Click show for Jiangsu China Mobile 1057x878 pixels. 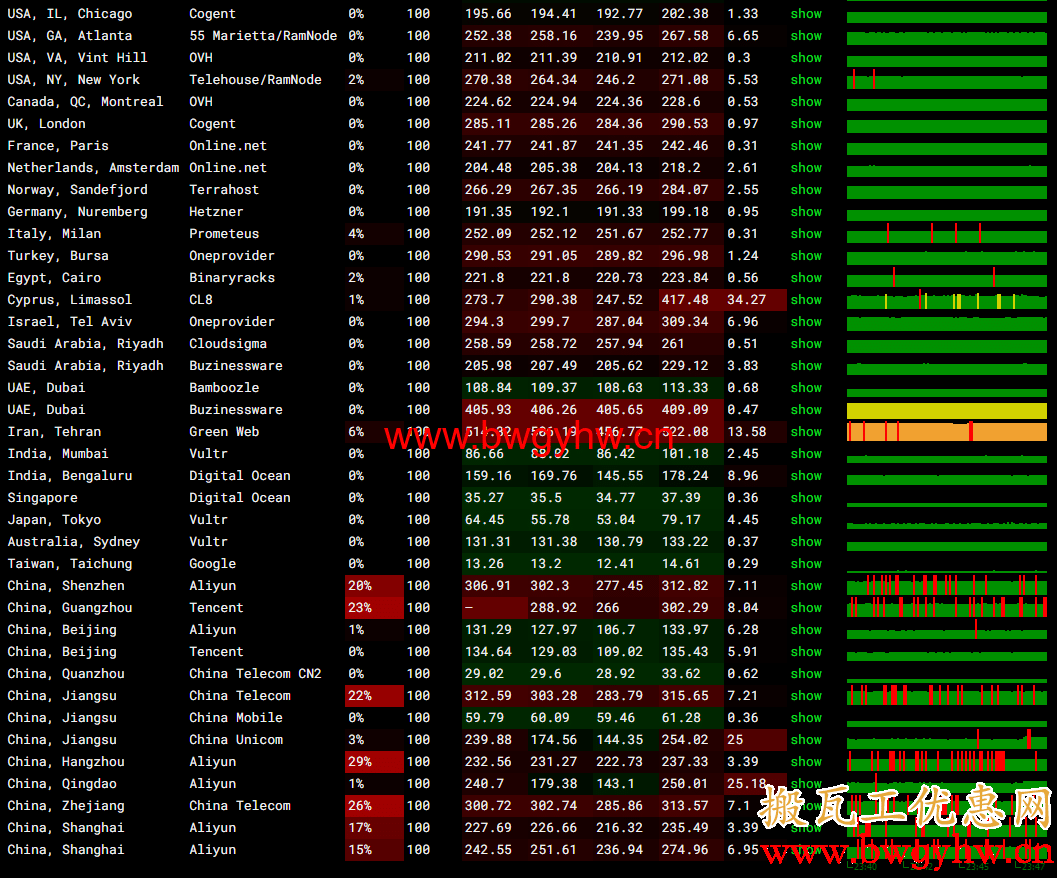point(806,718)
